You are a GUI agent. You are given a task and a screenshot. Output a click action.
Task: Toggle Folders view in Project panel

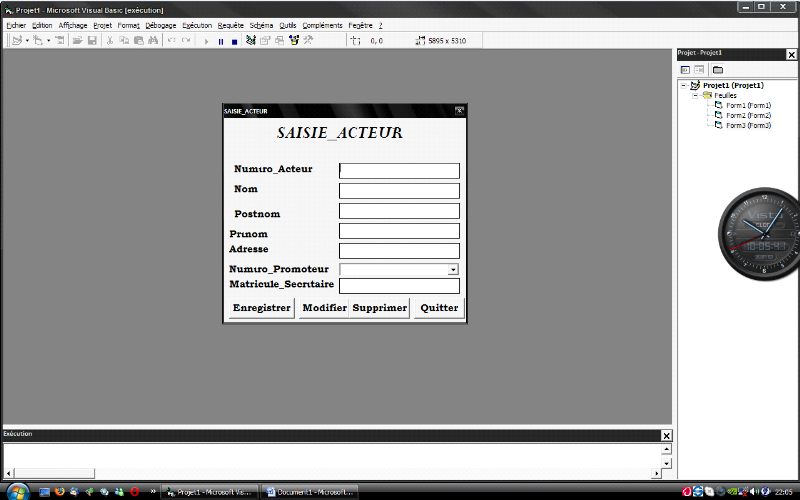pos(717,70)
